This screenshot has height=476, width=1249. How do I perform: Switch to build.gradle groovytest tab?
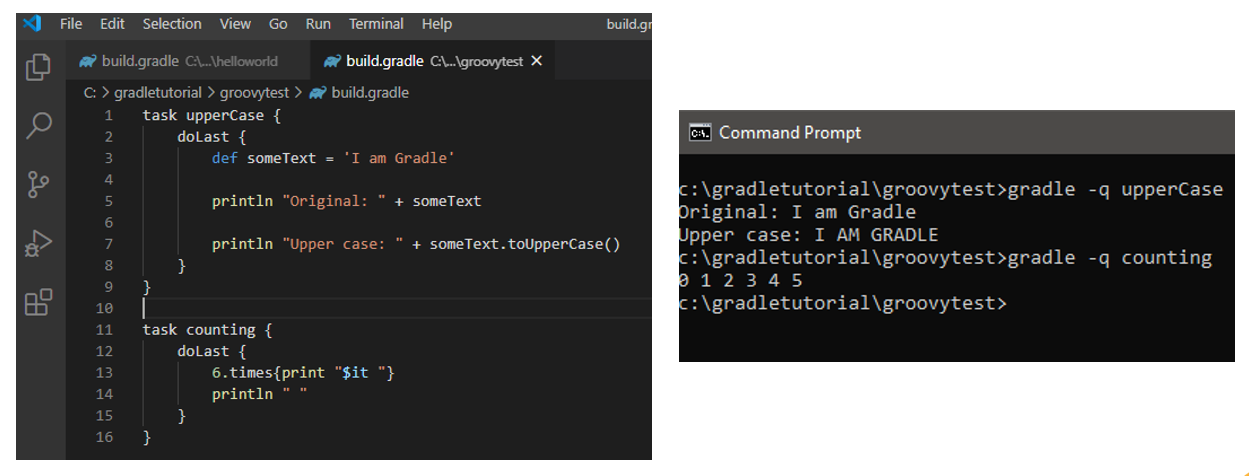point(431,61)
